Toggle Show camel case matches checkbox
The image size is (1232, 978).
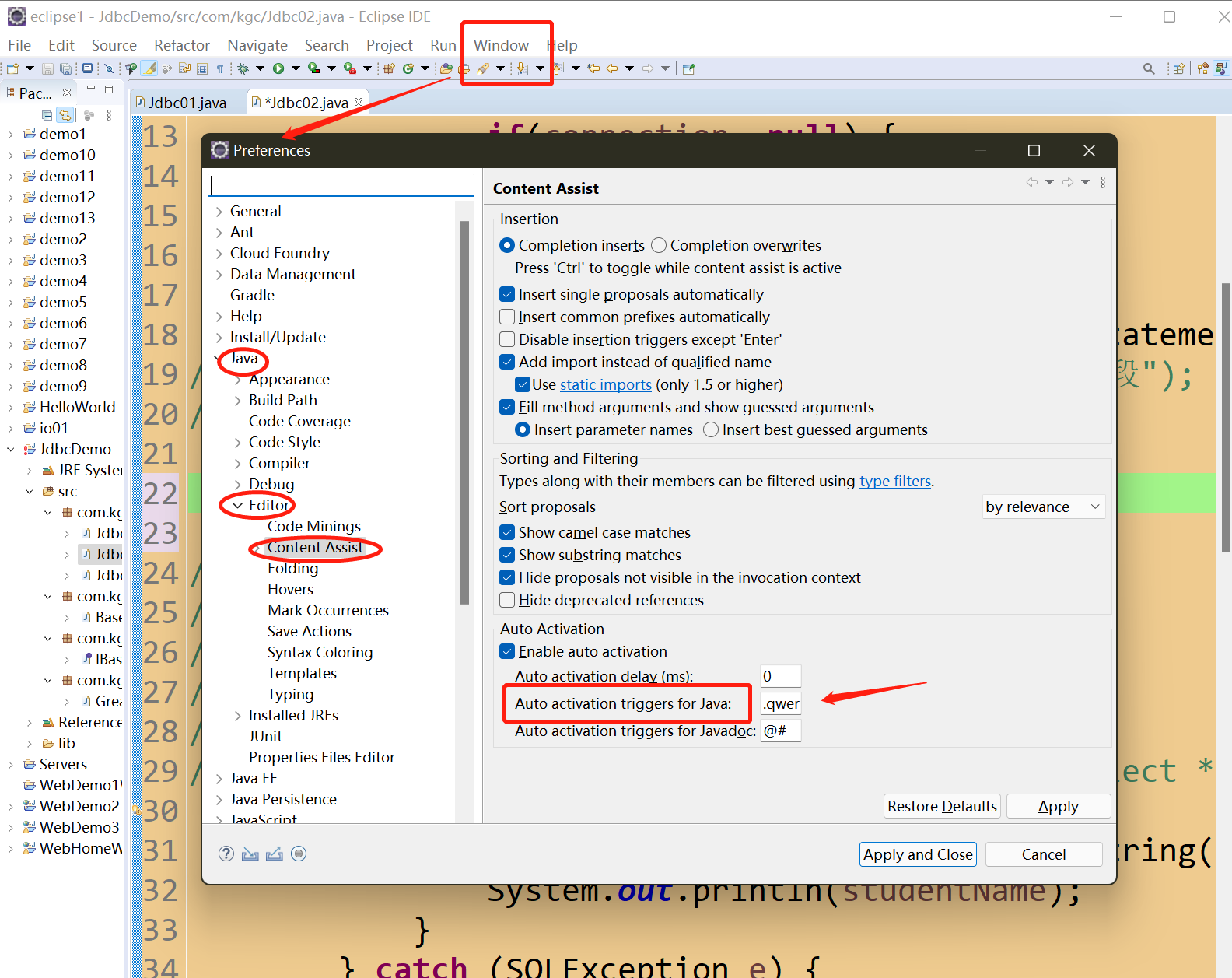click(x=507, y=532)
